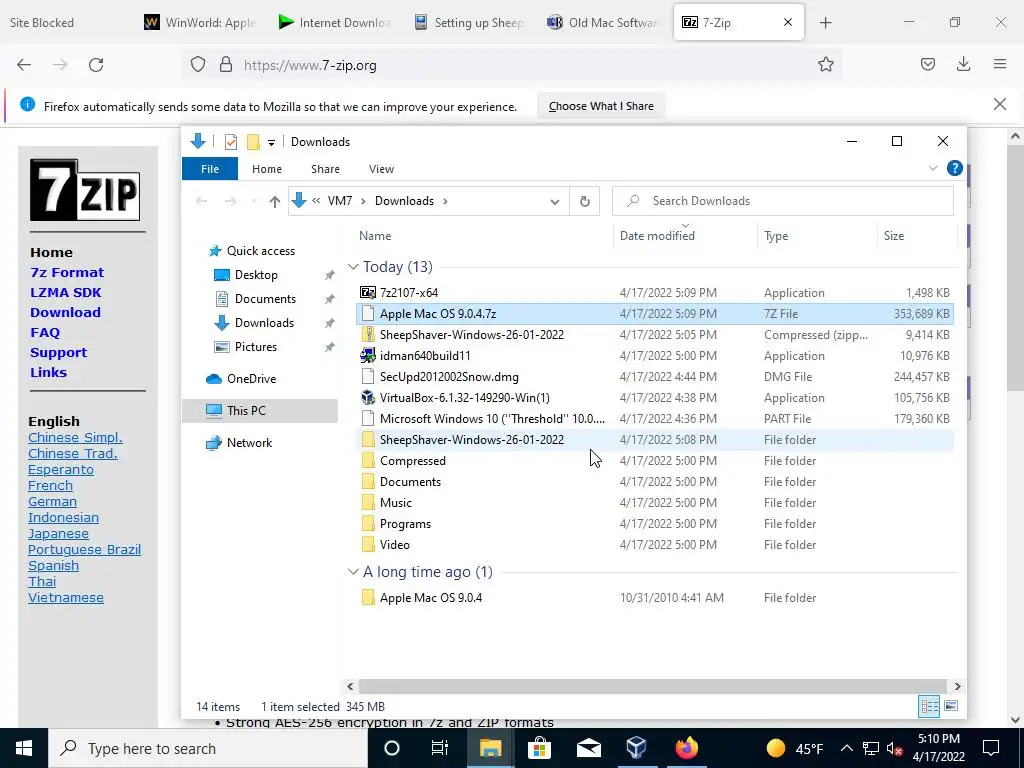1024x768 pixels.
Task: Open Firefox from the taskbar
Action: pos(686,748)
